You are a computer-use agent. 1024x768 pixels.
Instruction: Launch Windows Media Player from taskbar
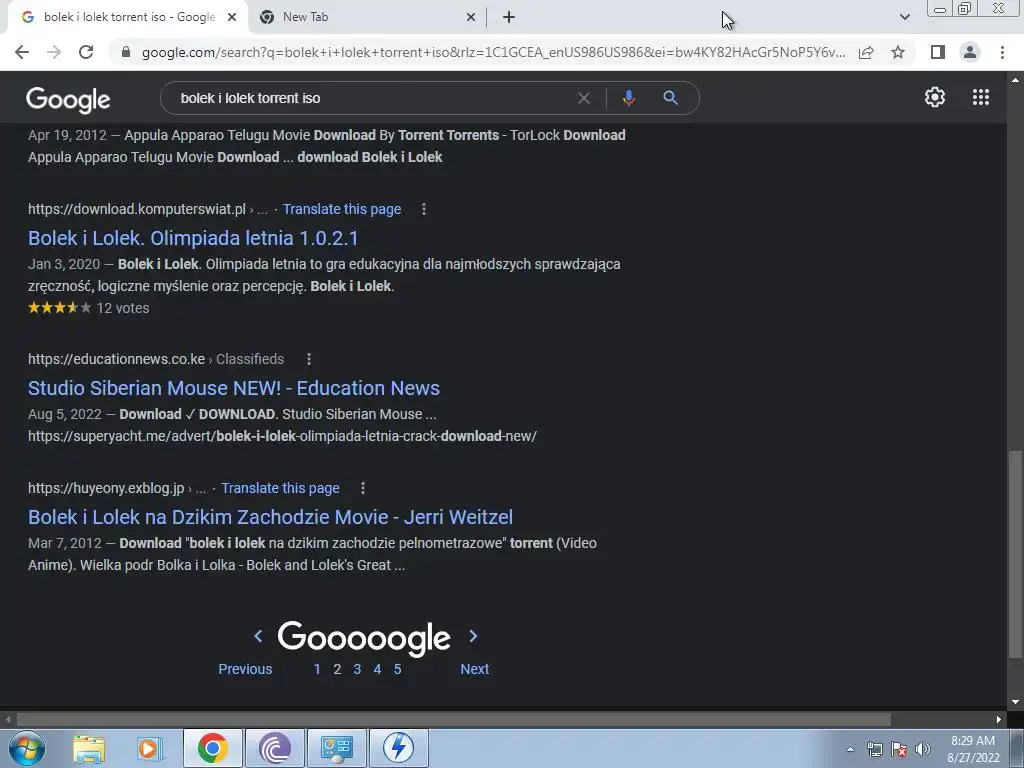(149, 748)
